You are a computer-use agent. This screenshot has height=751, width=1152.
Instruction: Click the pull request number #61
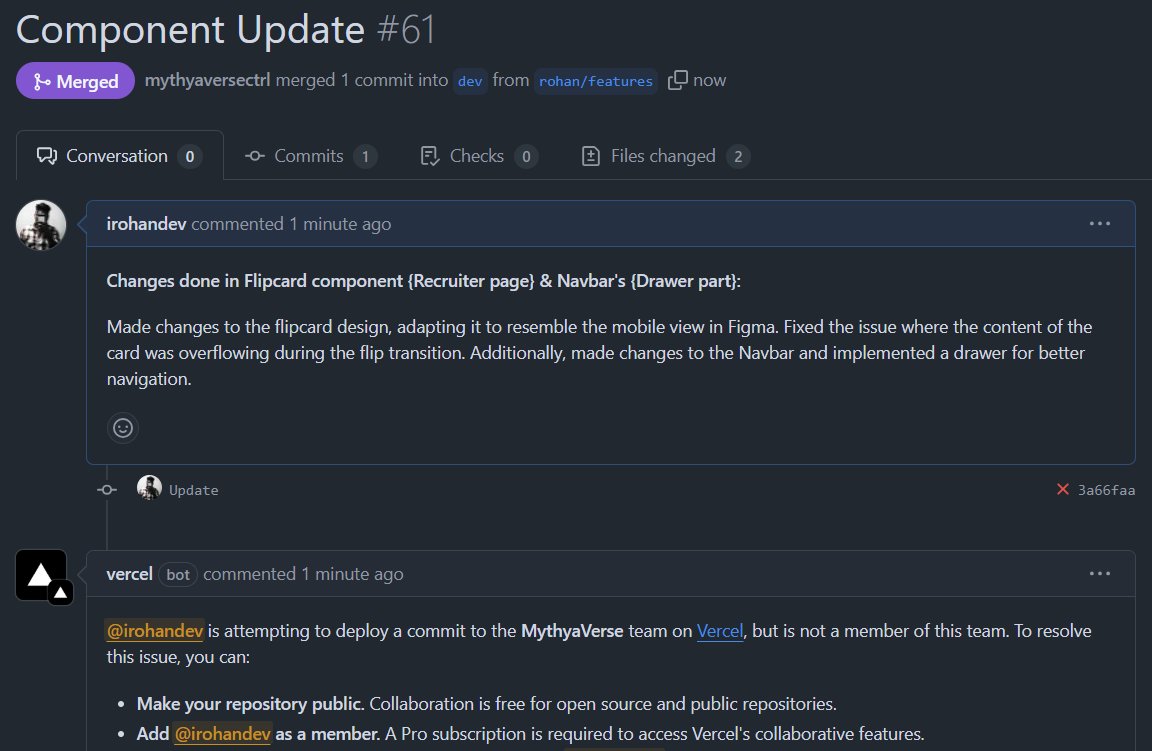(406, 29)
